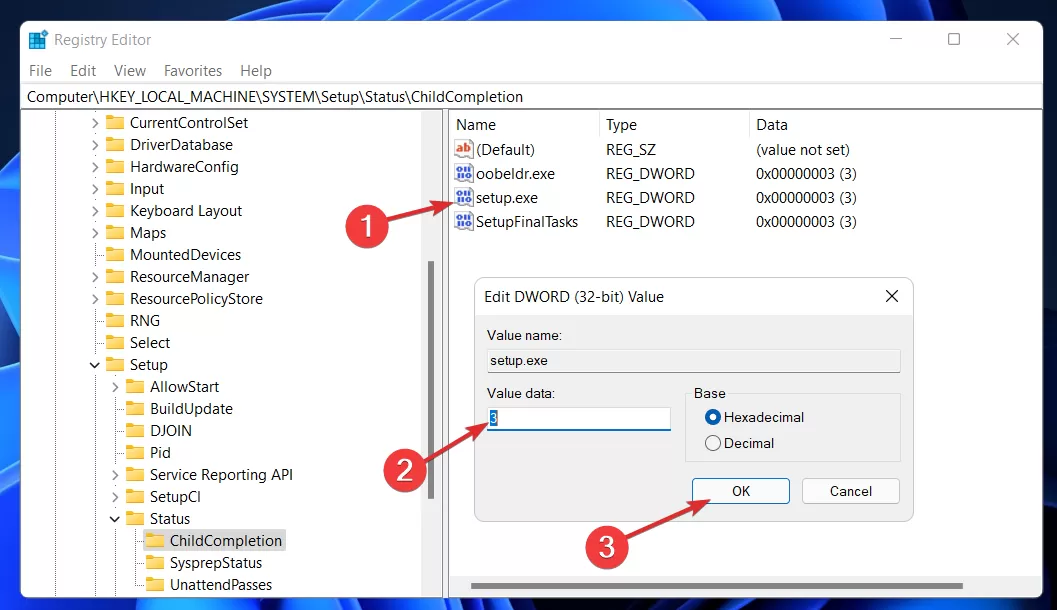Collapse the Setup tree node
Image resolution: width=1057 pixels, height=610 pixels.
click(x=94, y=365)
